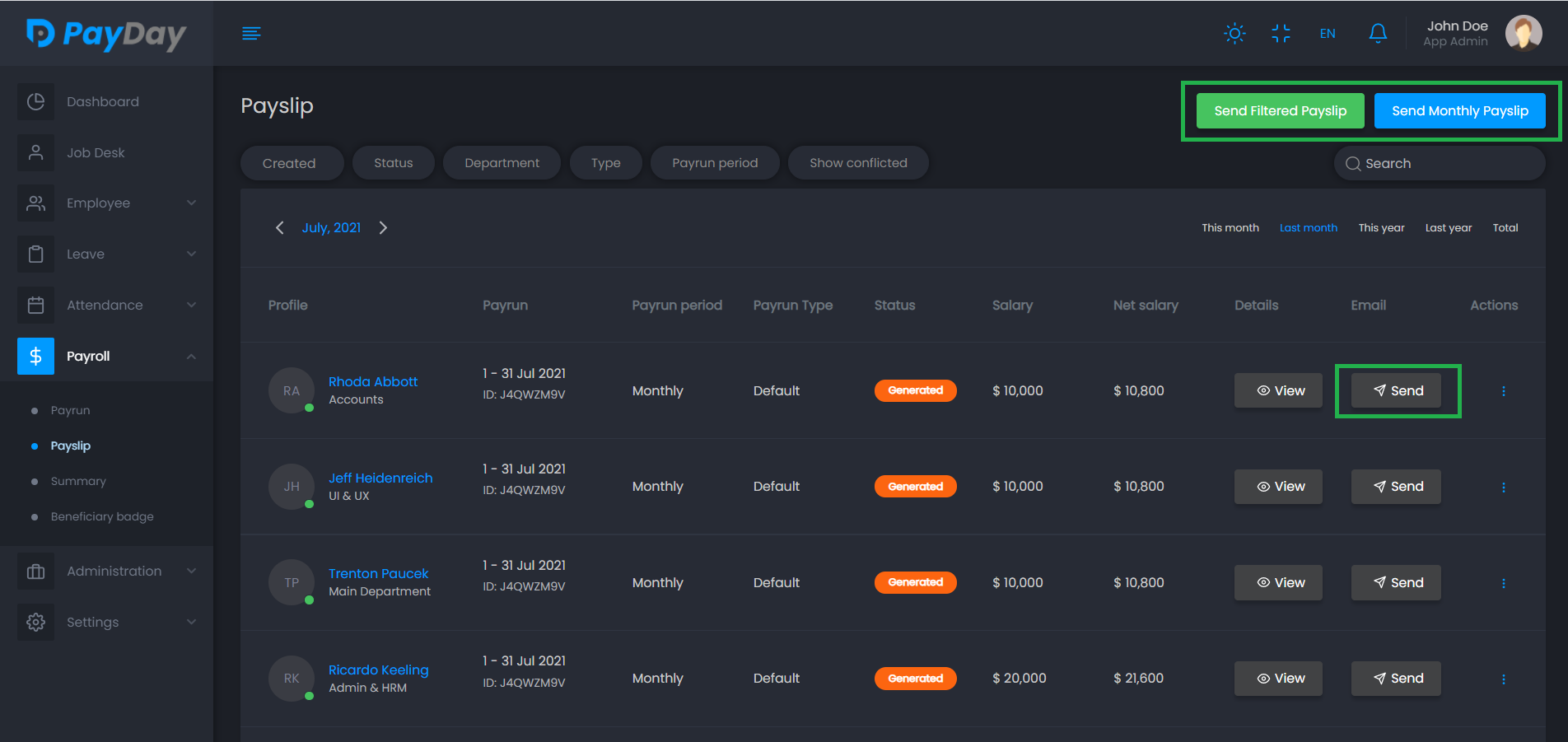
Task: Click John Doe's profile avatar
Action: tap(1523, 33)
